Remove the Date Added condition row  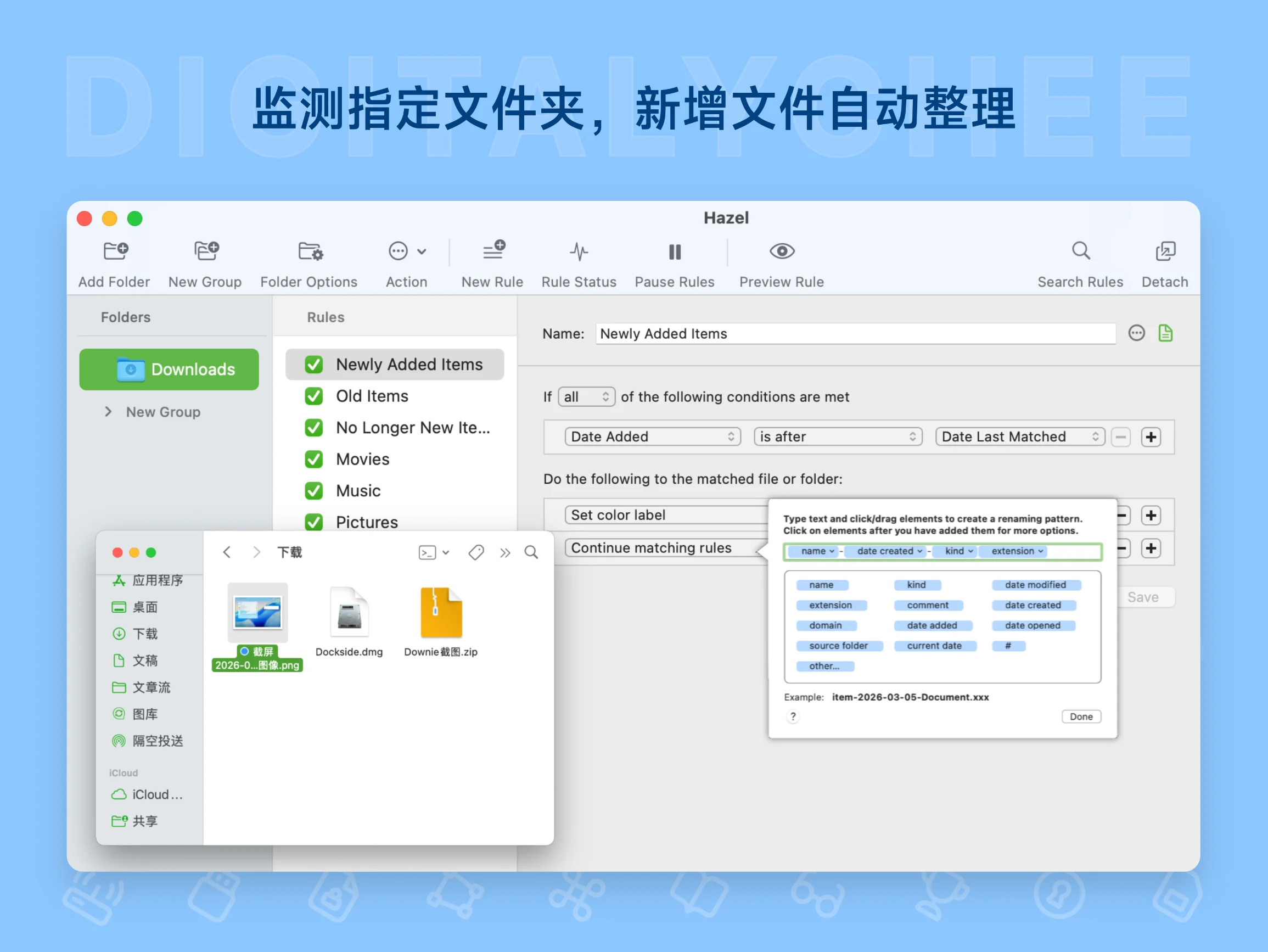point(1121,437)
